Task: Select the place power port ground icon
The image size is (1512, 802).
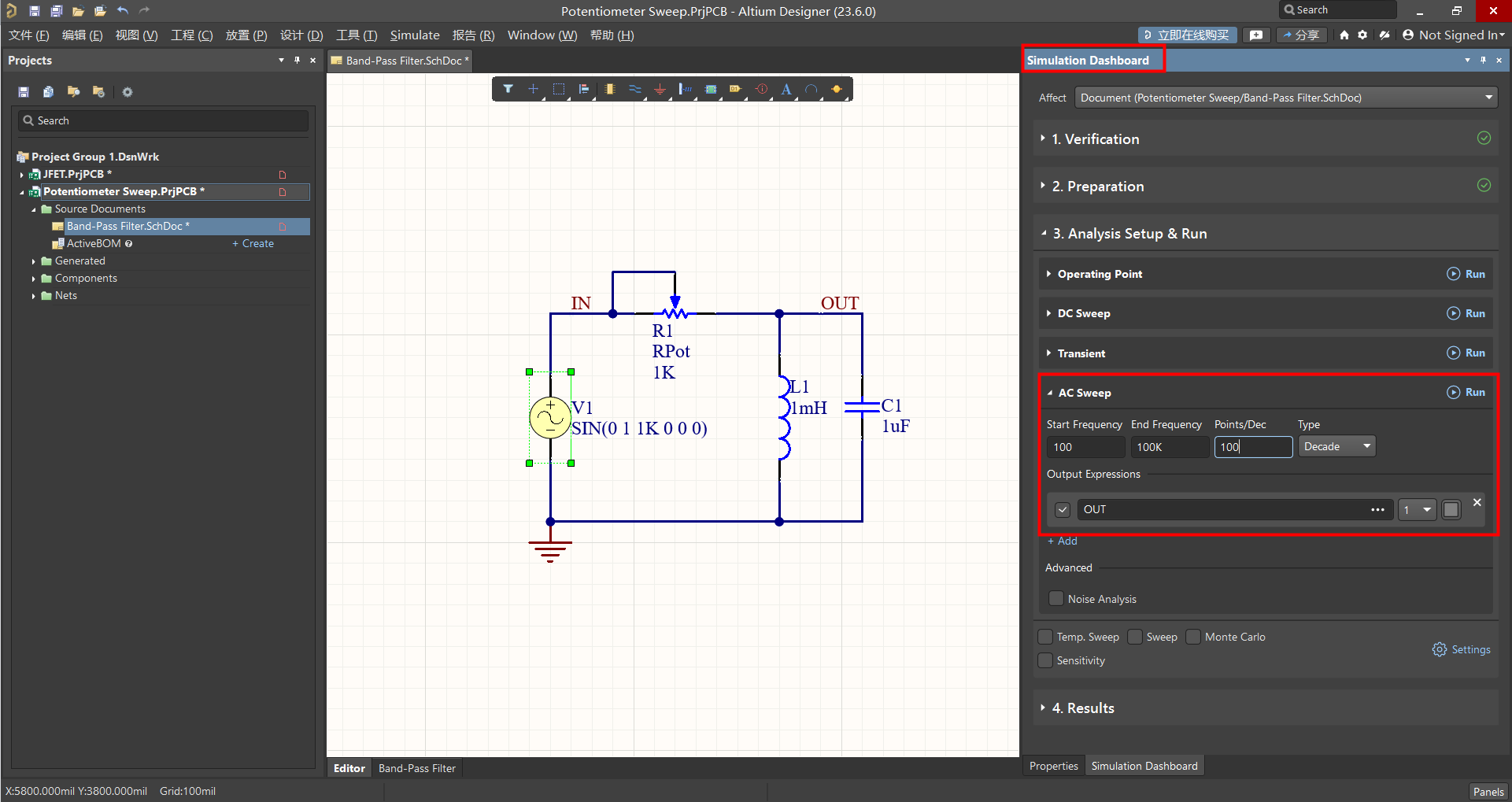Action: click(x=660, y=89)
